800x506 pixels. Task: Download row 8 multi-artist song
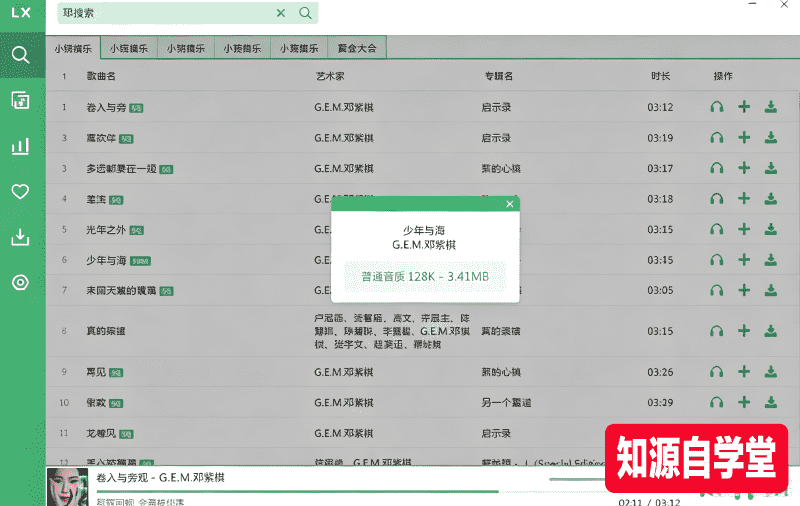click(770, 331)
